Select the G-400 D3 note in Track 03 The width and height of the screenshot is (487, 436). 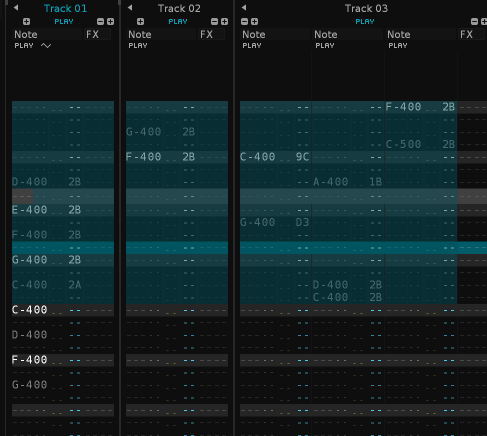pos(275,222)
